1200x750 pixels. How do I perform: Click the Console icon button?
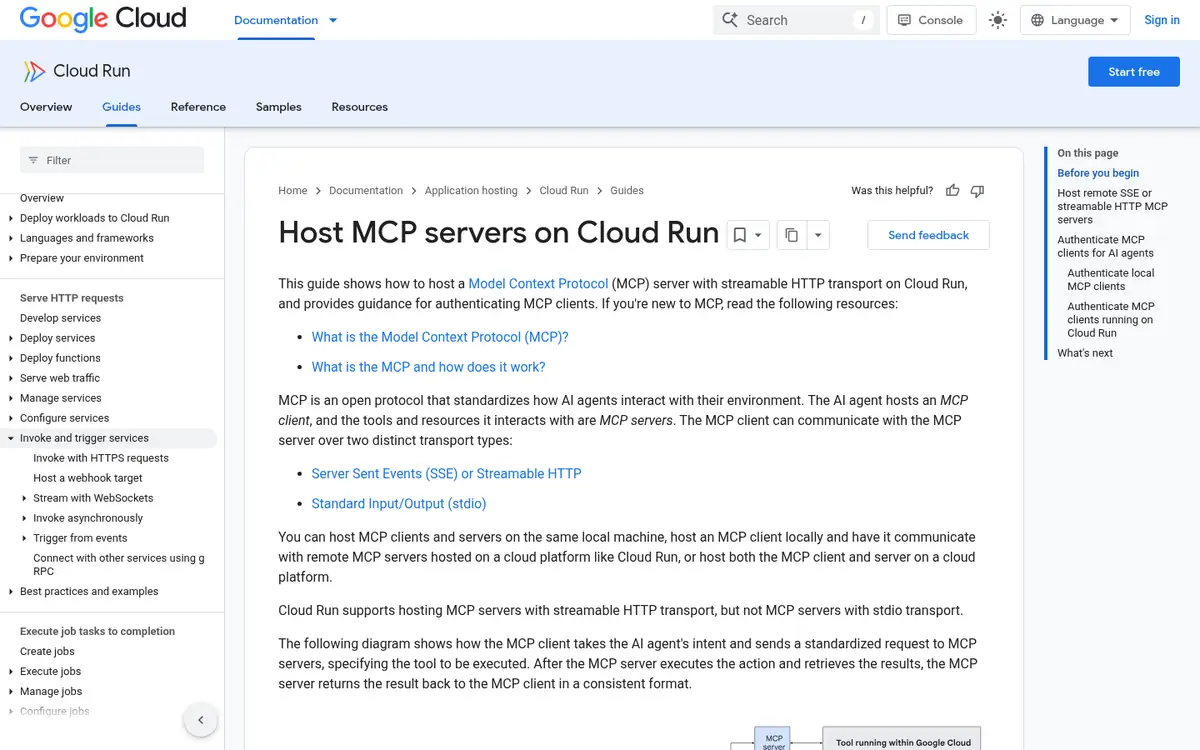(x=931, y=20)
